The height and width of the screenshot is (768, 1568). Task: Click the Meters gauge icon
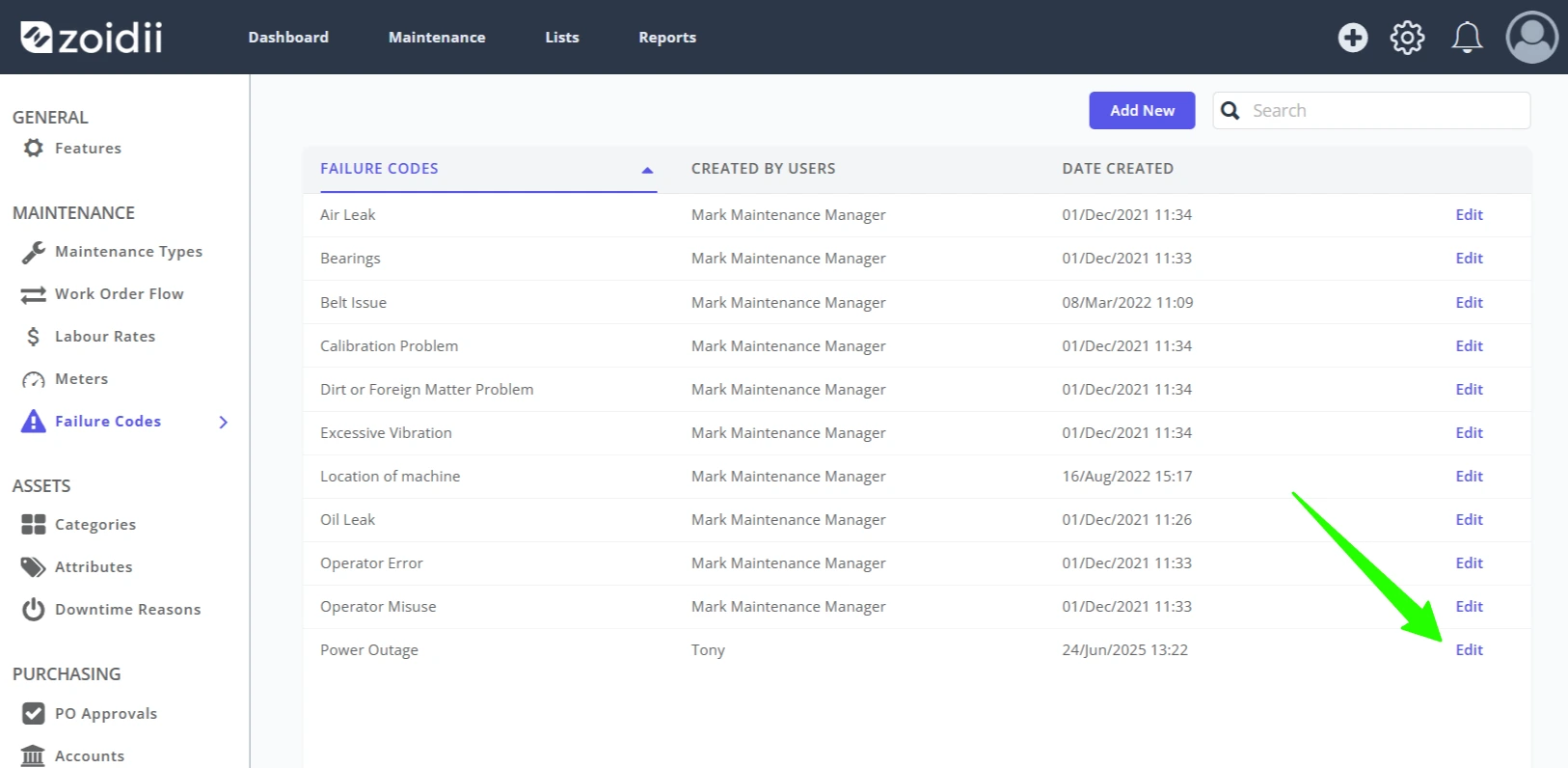pos(34,379)
